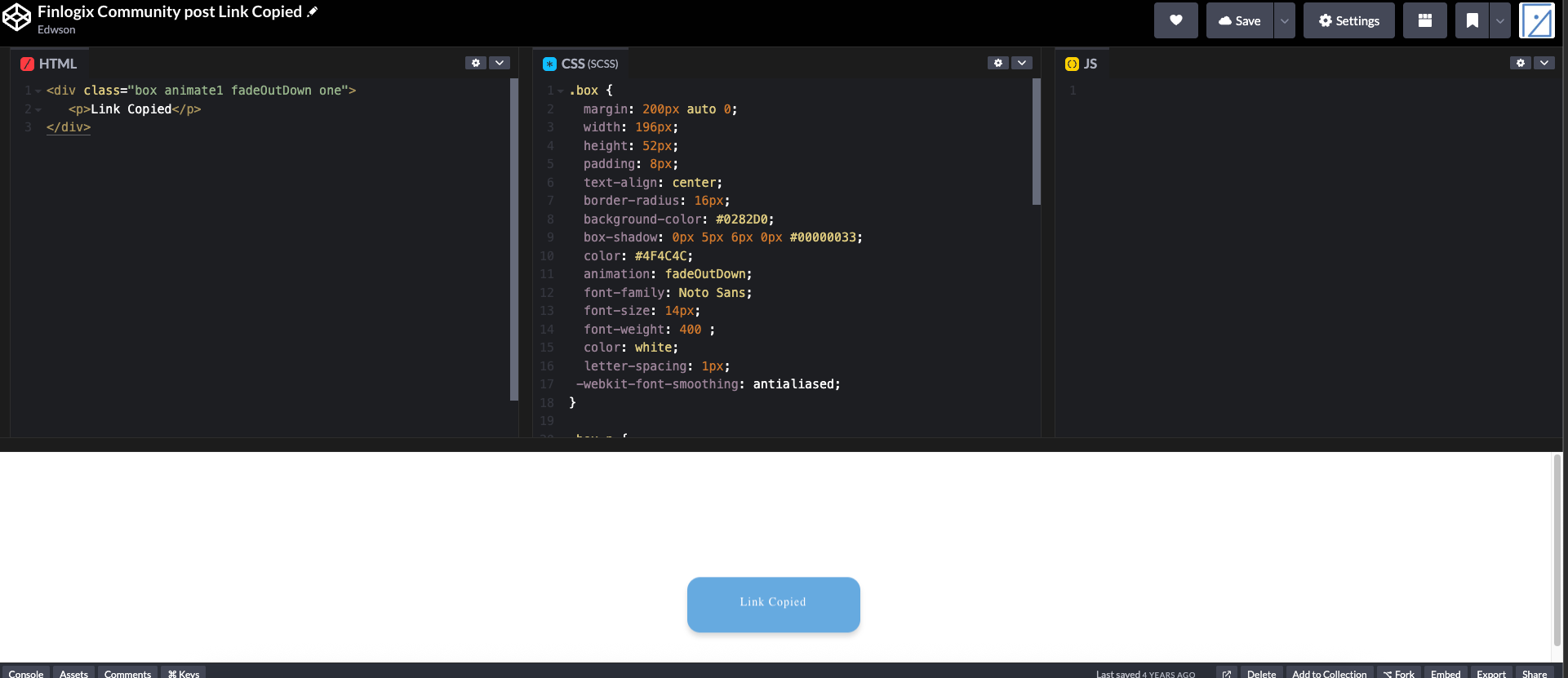Open the Assets panel
The width and height of the screenshot is (1568, 678).
coord(73,673)
